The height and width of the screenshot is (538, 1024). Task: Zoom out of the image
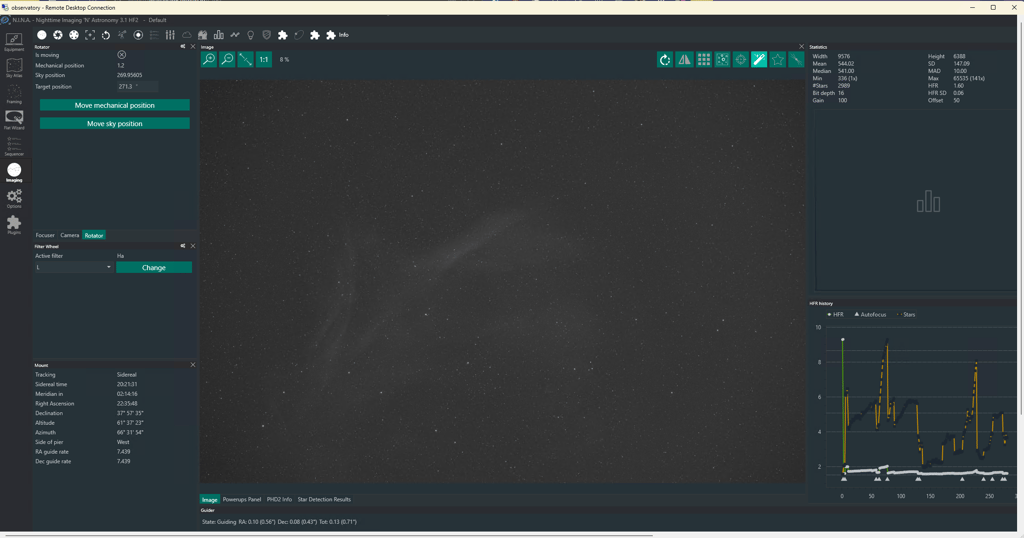click(227, 59)
